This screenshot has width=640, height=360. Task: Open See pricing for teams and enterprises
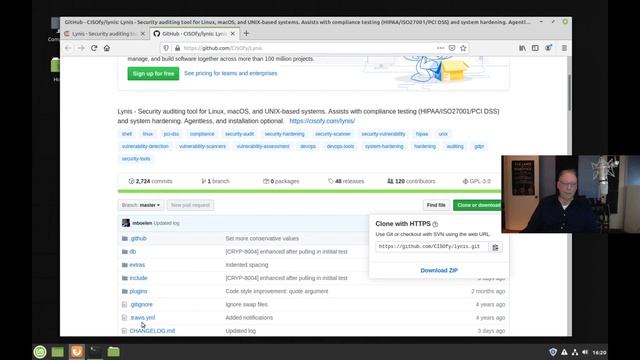pos(231,73)
